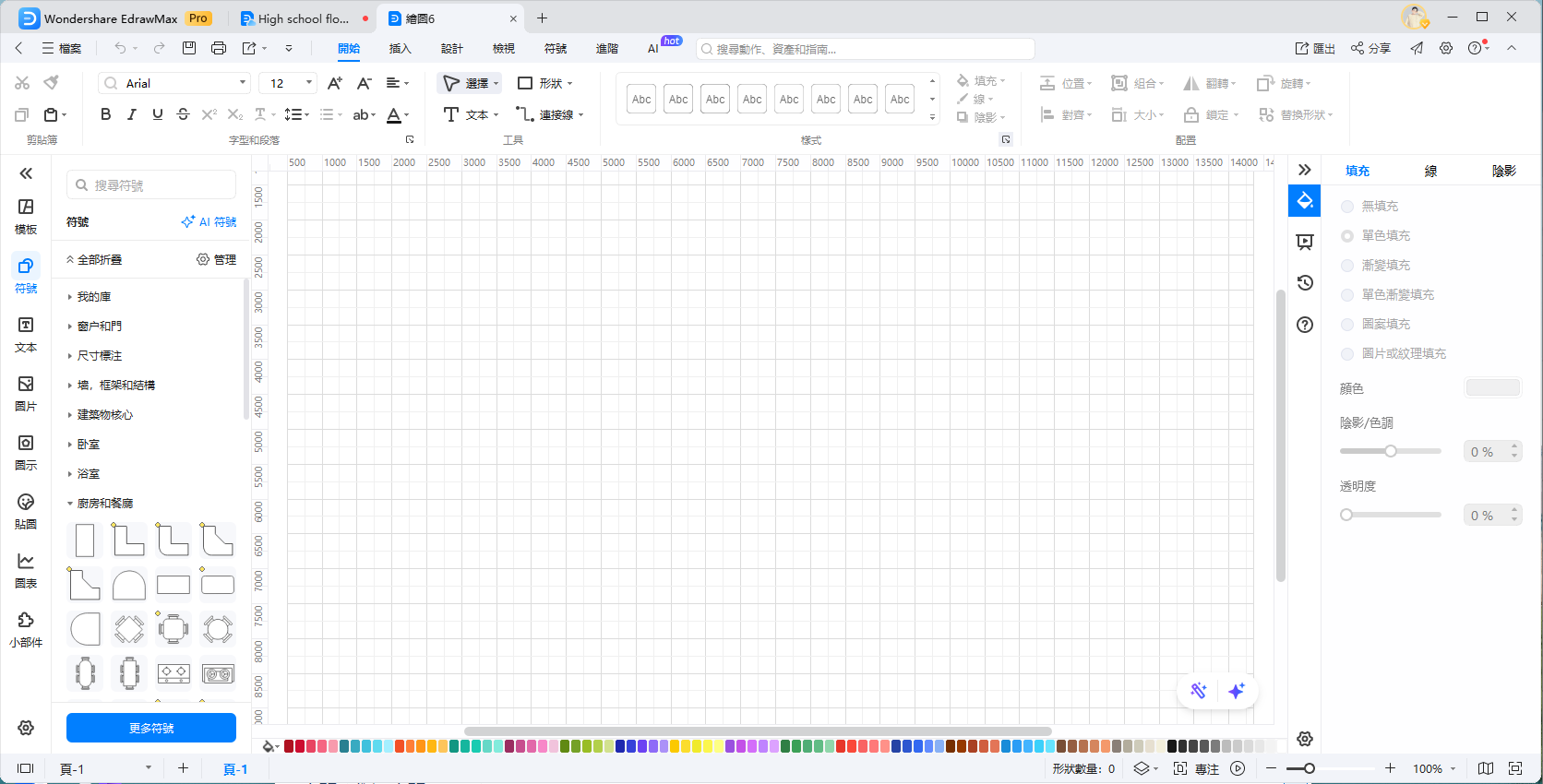Click the Underline formatting icon
Image resolution: width=1543 pixels, height=784 pixels.
tap(158, 114)
